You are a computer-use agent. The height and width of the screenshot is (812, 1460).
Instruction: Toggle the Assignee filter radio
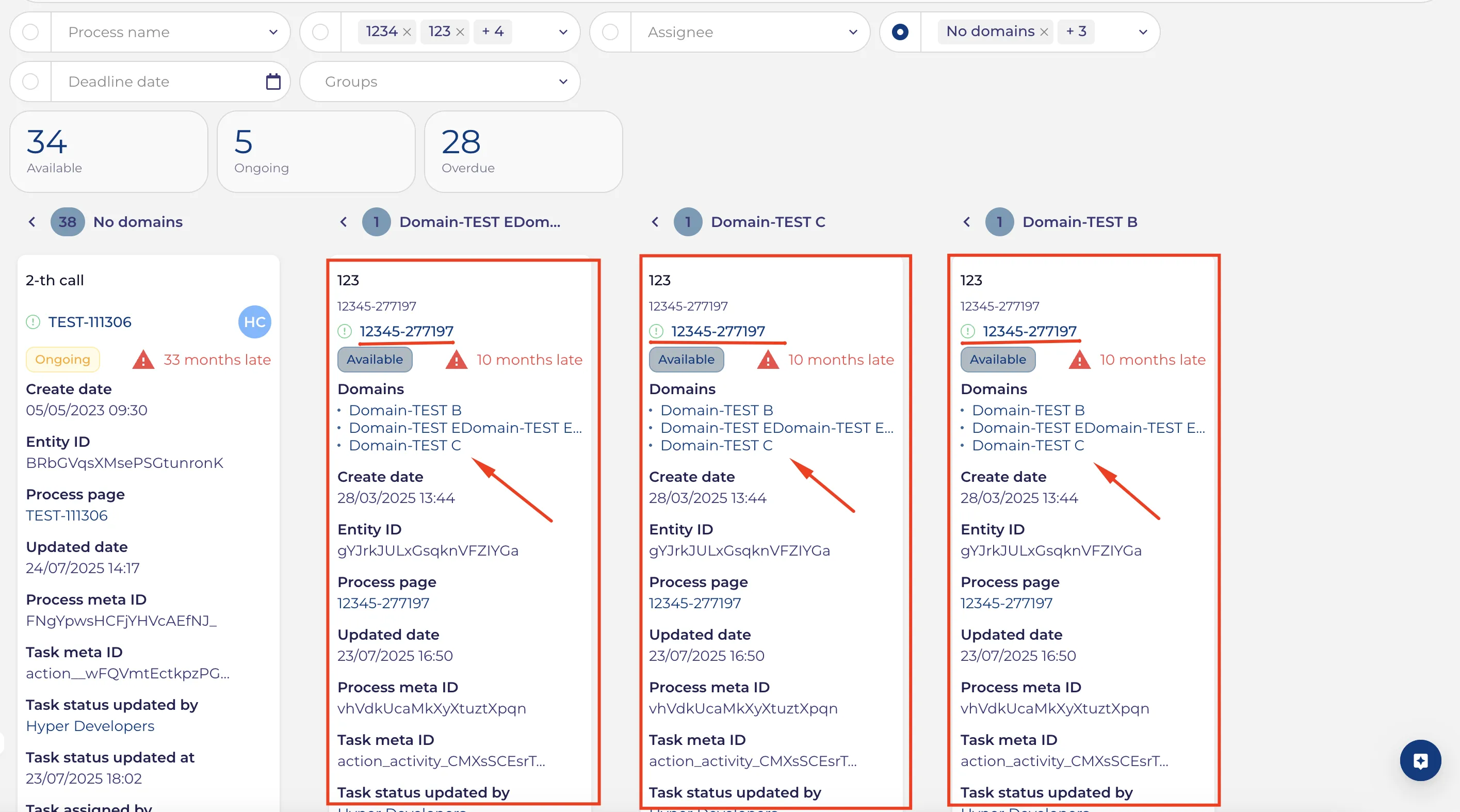coord(610,33)
